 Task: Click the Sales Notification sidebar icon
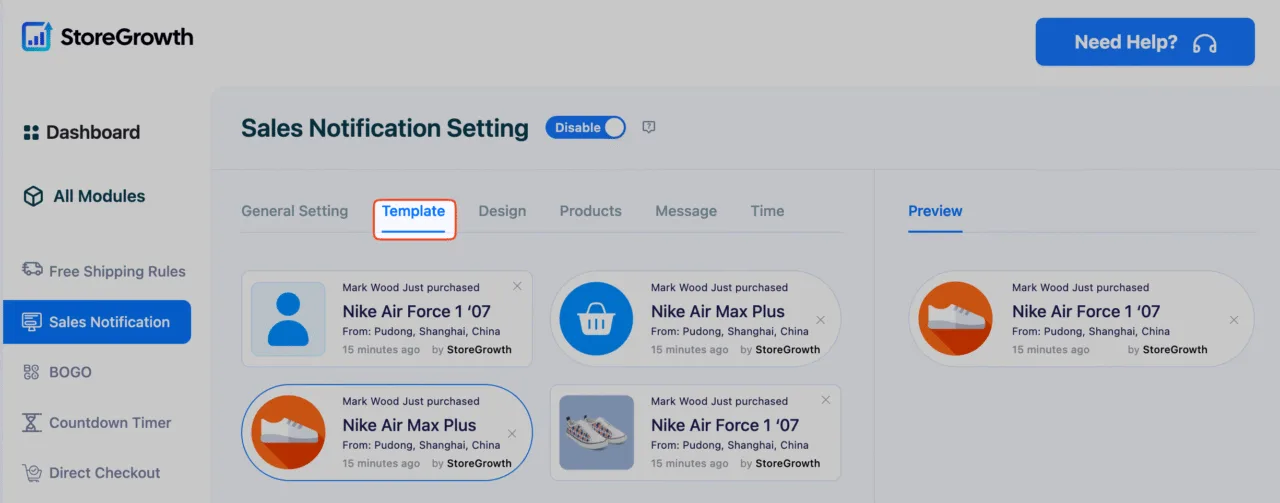[32, 322]
